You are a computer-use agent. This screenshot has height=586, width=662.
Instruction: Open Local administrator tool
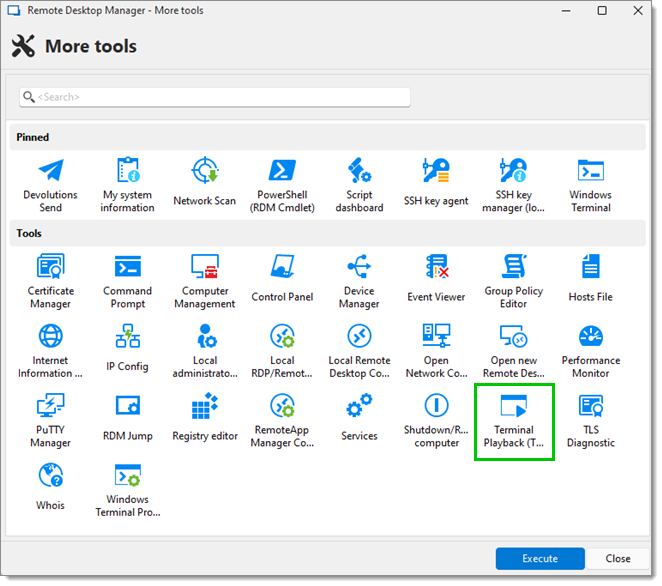tap(205, 350)
